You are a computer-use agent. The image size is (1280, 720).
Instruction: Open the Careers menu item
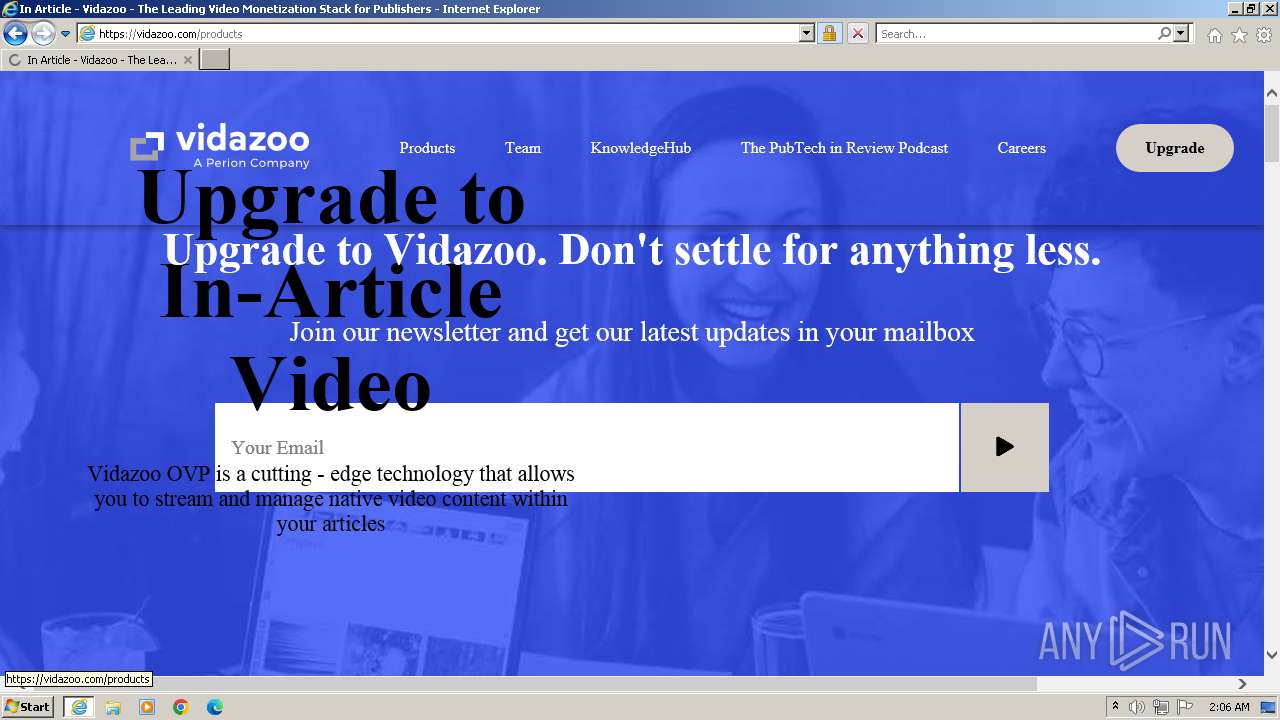1021,148
